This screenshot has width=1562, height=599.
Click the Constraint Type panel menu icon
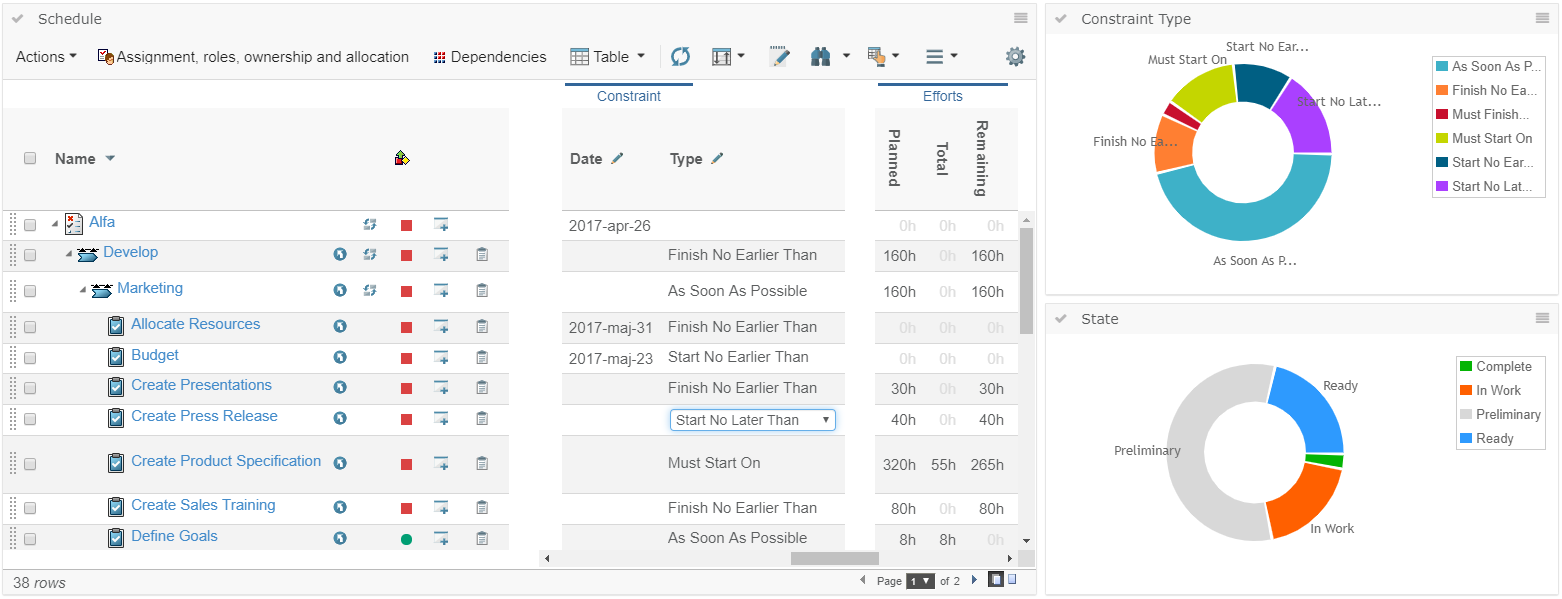point(1542,18)
